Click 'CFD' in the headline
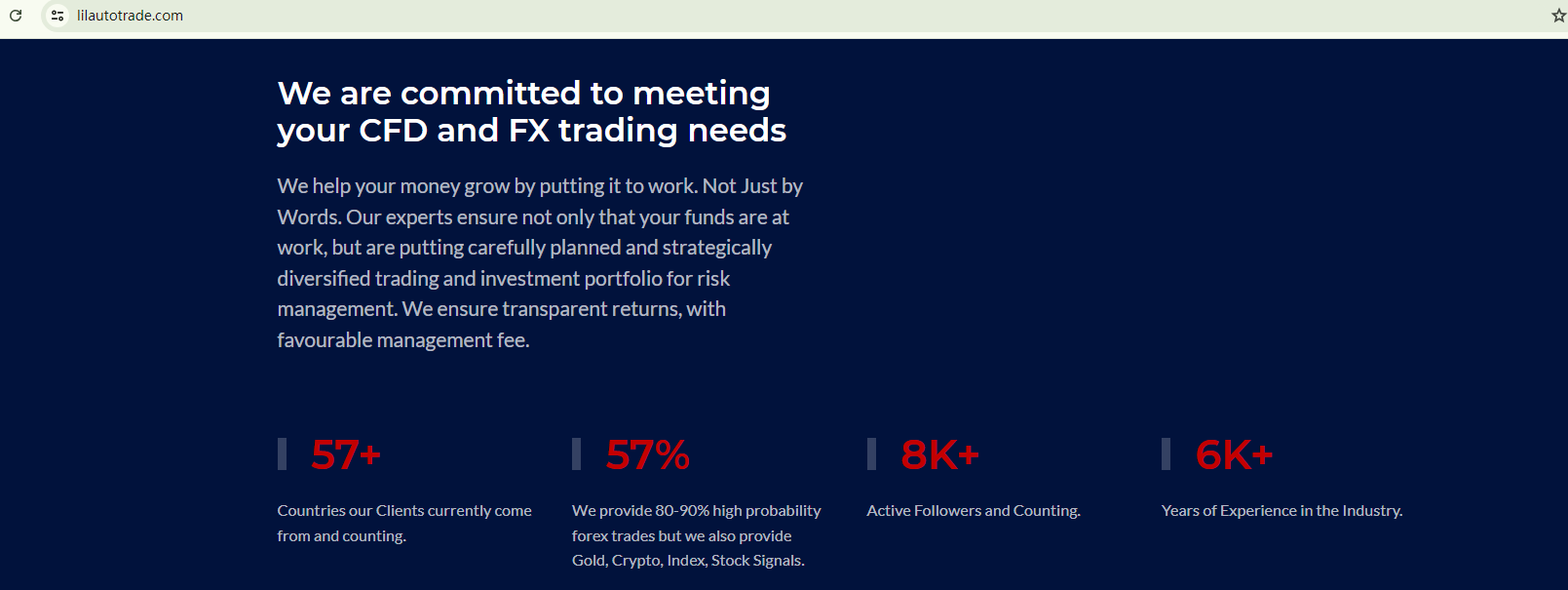This screenshot has height=590, width=1568. [393, 131]
